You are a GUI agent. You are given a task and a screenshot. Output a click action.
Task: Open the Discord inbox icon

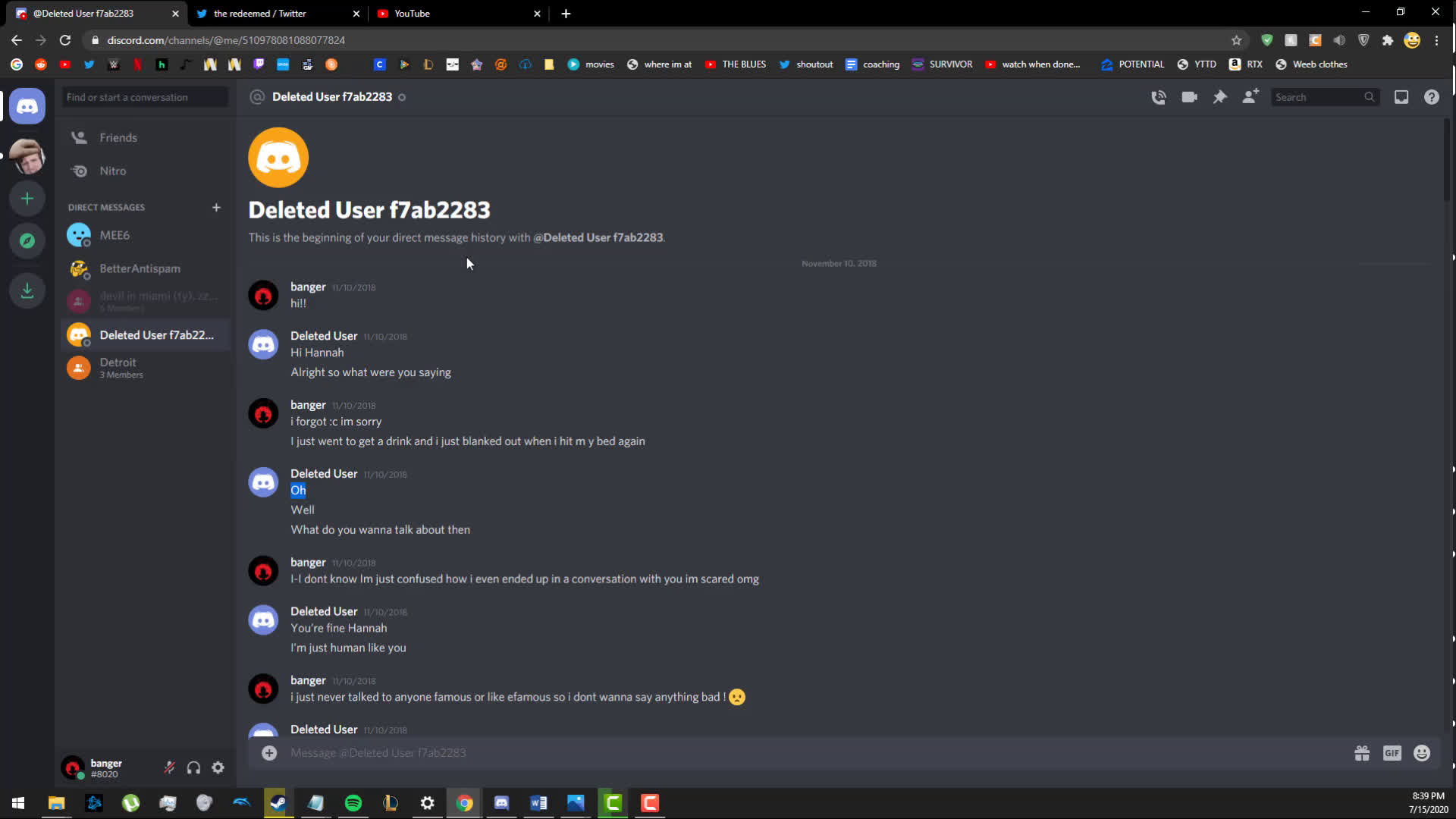1401,97
